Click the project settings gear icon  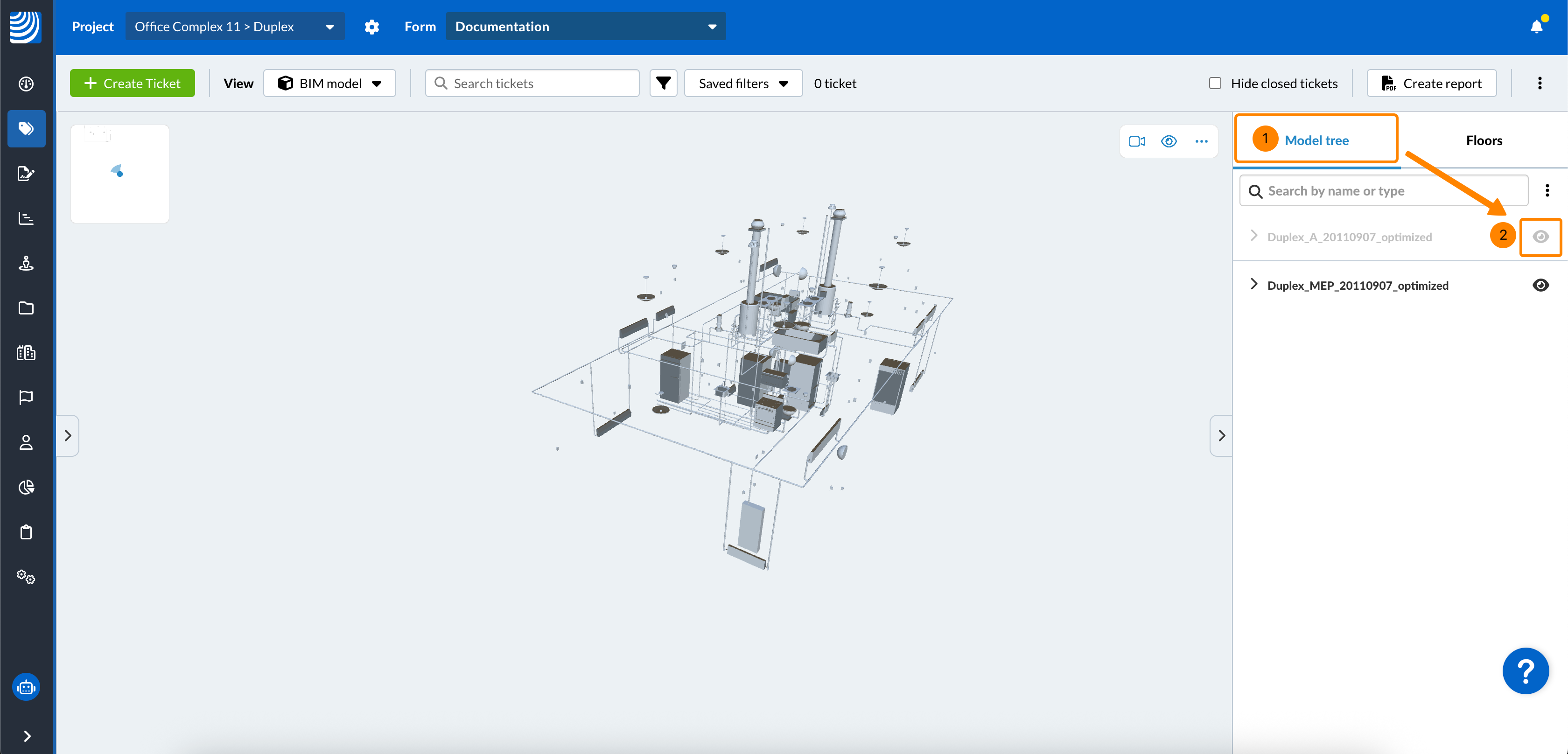(371, 27)
